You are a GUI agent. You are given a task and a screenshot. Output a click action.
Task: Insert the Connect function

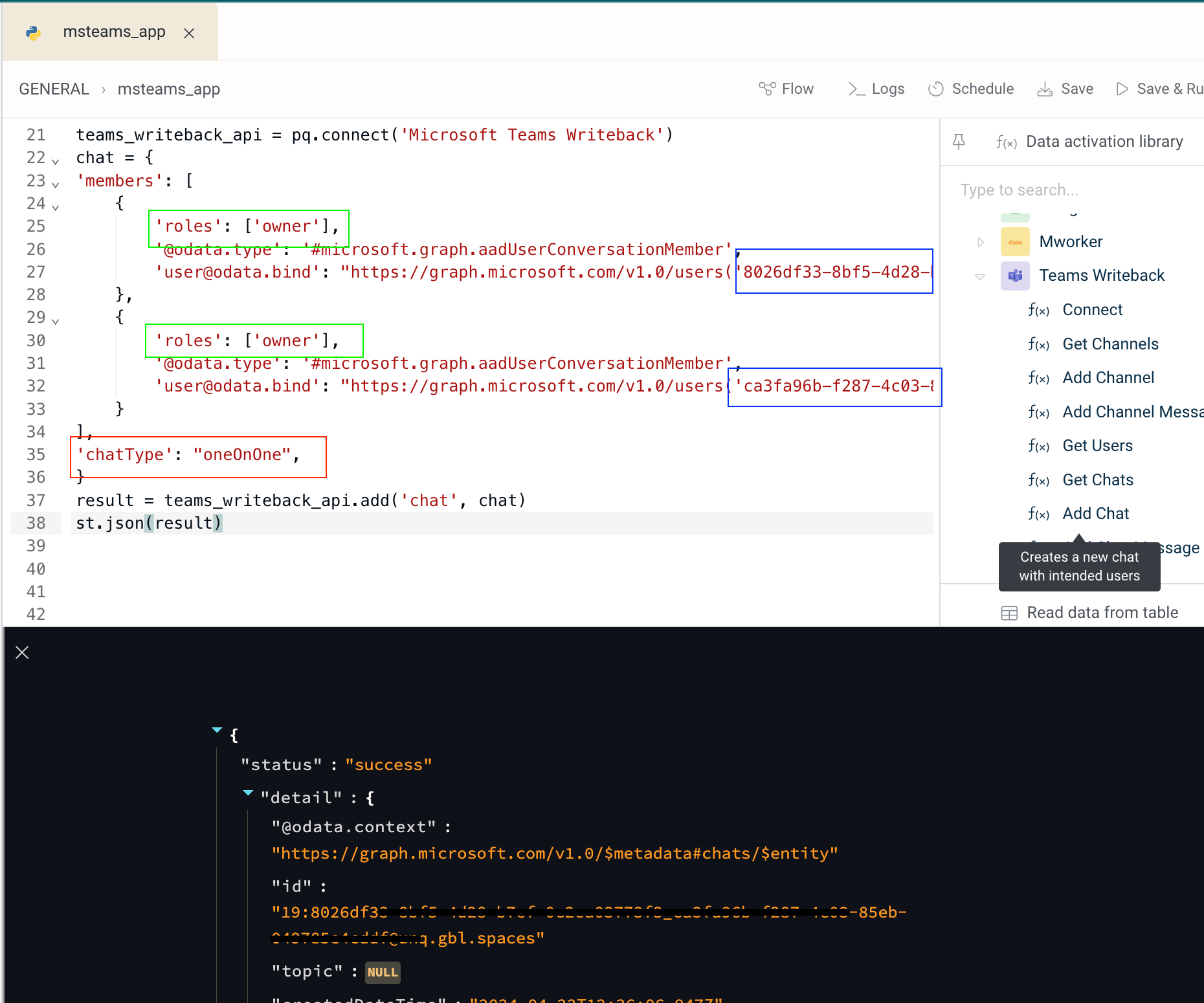[x=1093, y=310]
